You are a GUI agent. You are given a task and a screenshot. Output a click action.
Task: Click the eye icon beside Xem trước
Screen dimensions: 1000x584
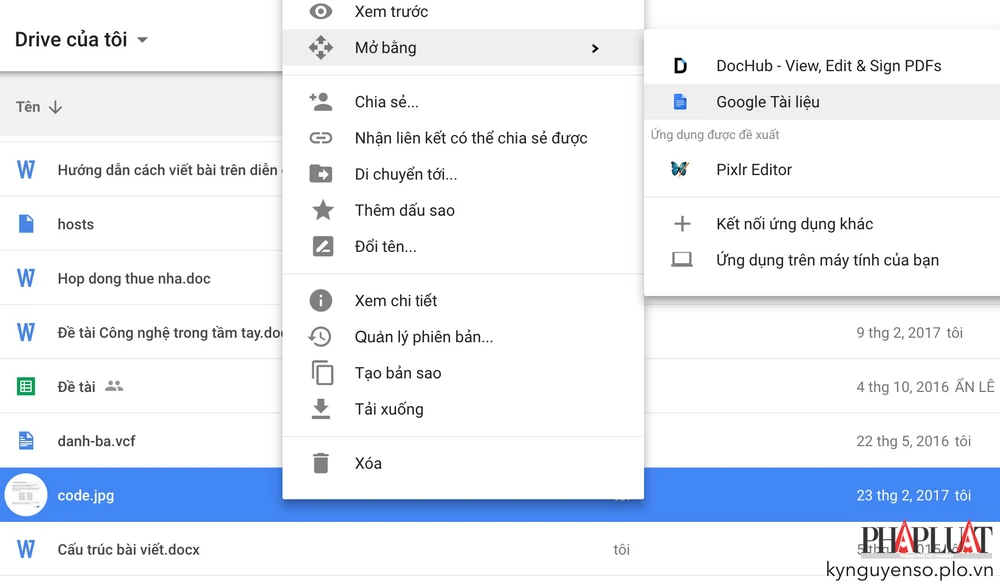320,12
